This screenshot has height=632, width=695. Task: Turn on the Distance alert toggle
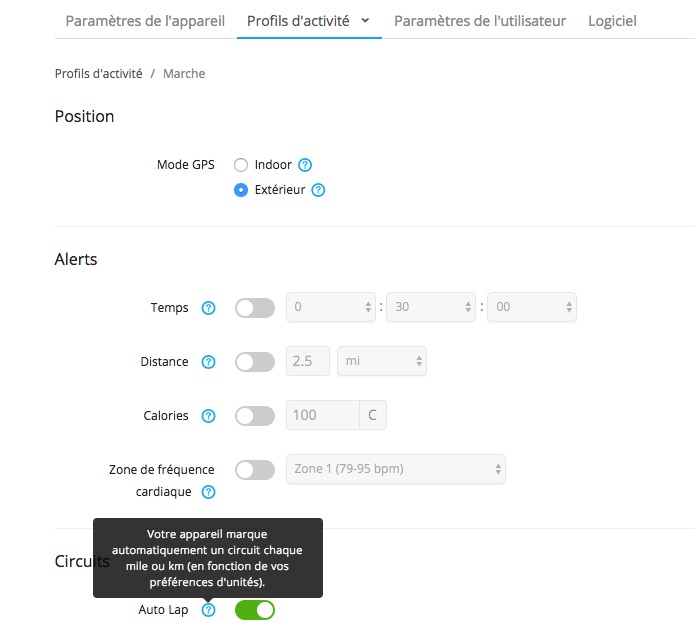click(x=255, y=362)
